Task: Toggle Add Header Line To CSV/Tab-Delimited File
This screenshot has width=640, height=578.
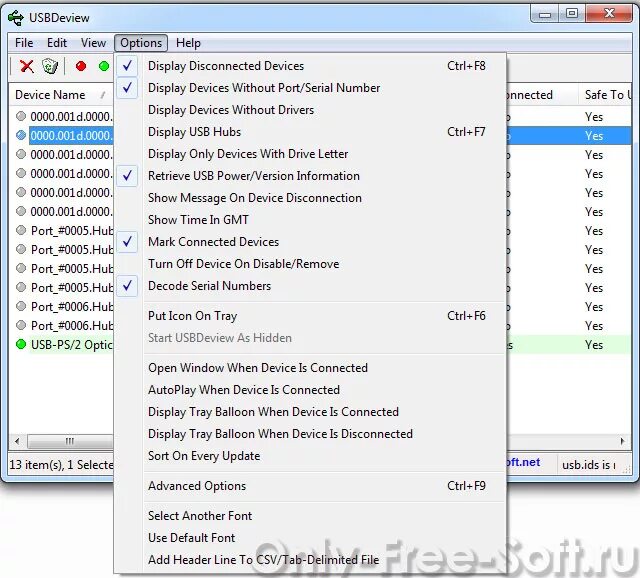Action: pos(311,560)
